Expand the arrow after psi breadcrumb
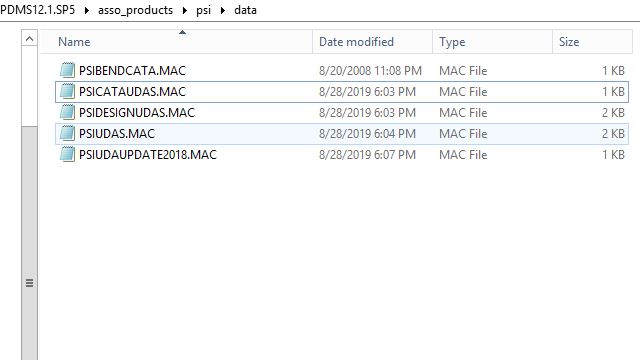The height and width of the screenshot is (360, 640). pyautogui.click(x=223, y=10)
